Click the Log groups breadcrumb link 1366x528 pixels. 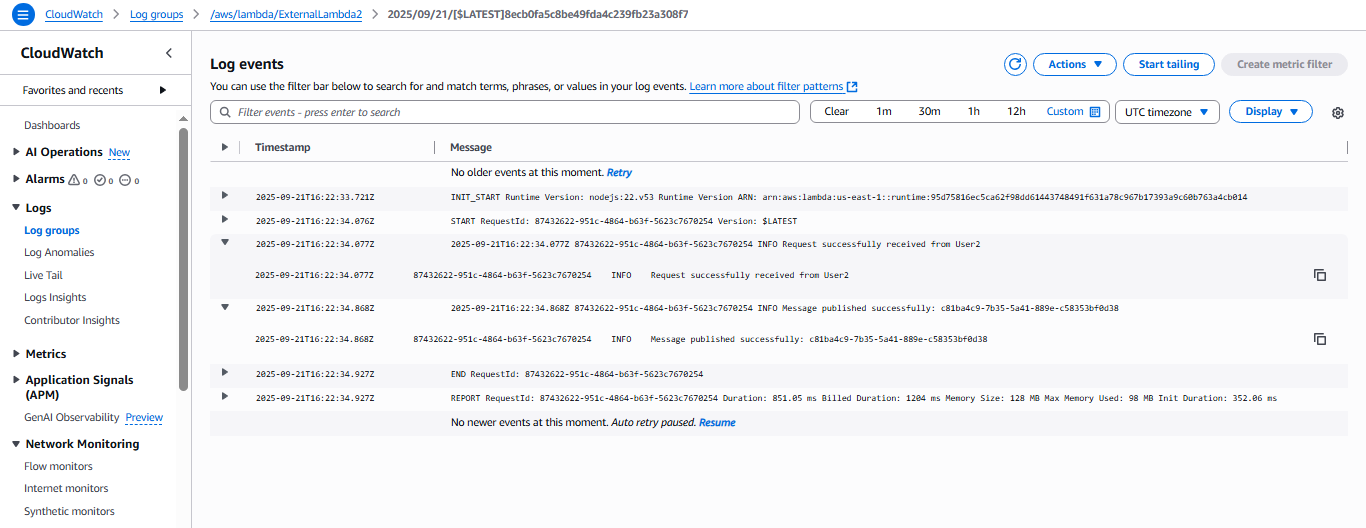[x=157, y=15]
